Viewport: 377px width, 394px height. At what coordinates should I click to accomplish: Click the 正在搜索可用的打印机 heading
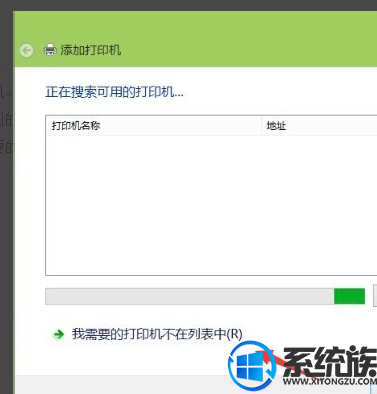pos(114,92)
